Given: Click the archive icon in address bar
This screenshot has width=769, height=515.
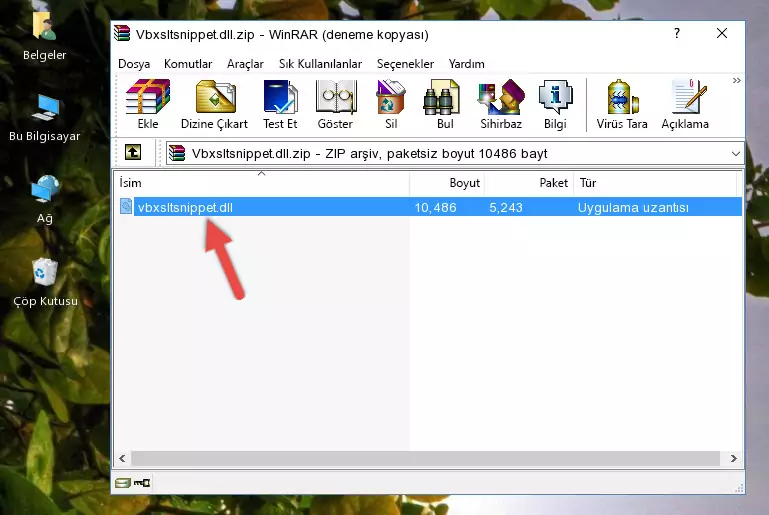Looking at the screenshot, I should (x=177, y=153).
